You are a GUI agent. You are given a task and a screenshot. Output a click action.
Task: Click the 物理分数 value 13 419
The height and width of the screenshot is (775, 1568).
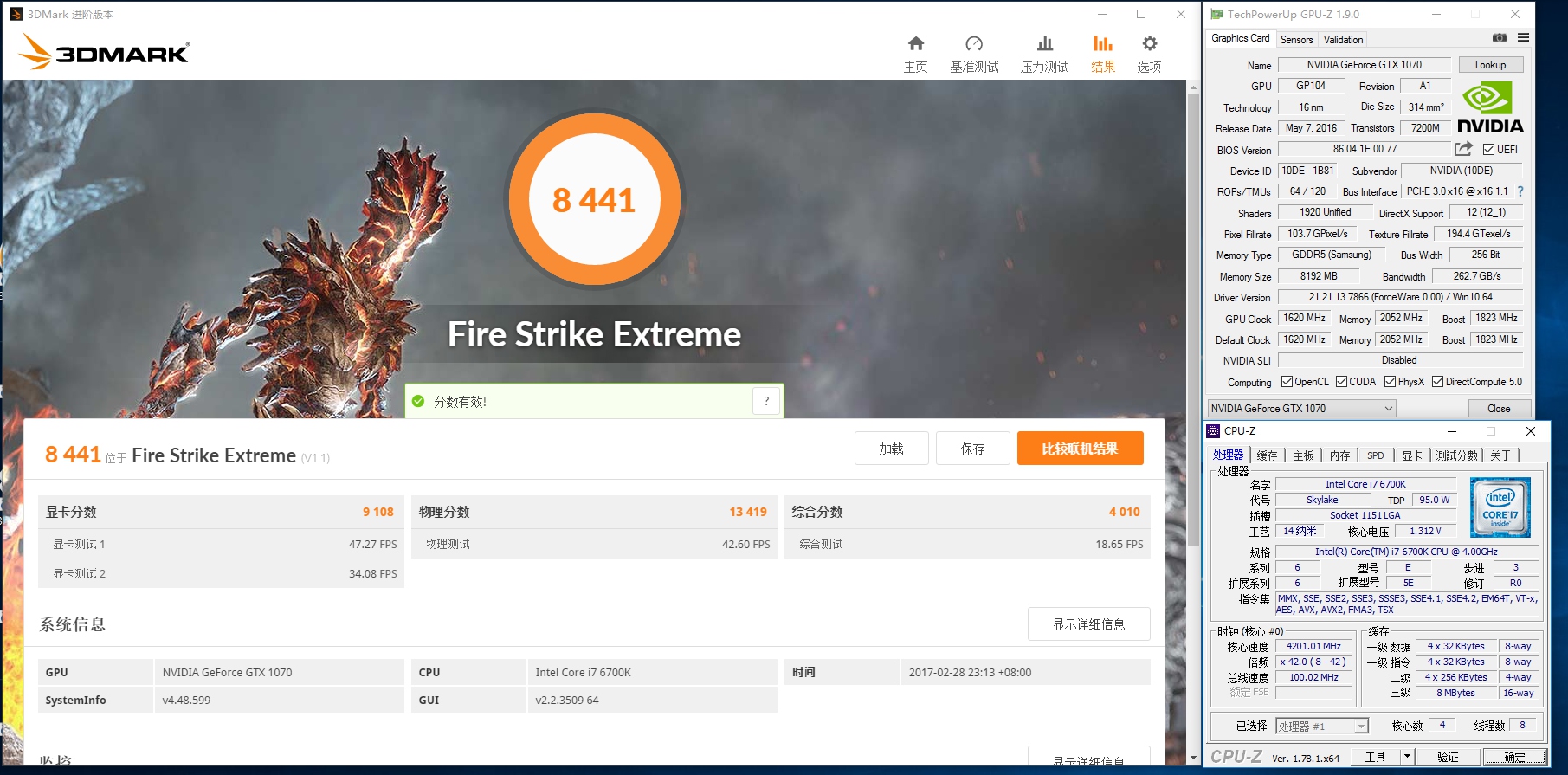pyautogui.click(x=747, y=512)
